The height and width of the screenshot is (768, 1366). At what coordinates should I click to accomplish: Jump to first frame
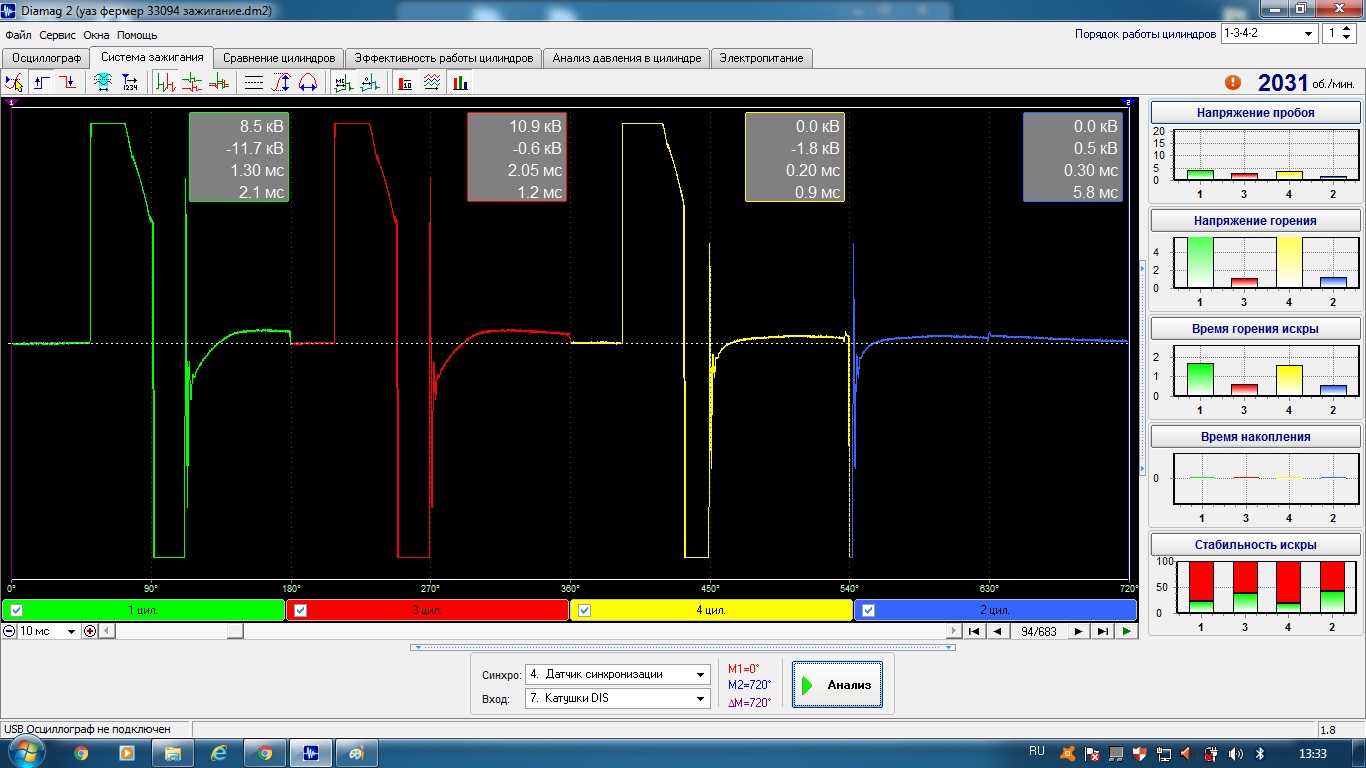pos(974,631)
